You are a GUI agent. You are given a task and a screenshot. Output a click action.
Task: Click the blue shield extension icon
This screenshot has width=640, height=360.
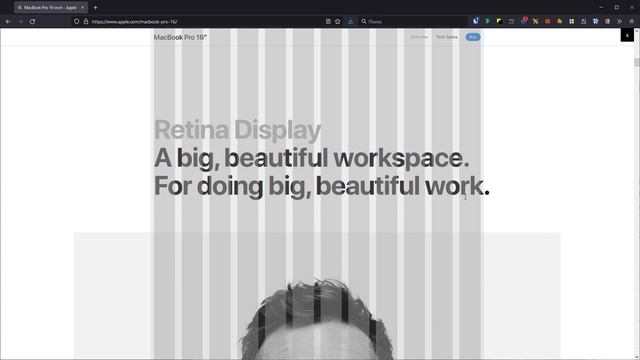476,21
